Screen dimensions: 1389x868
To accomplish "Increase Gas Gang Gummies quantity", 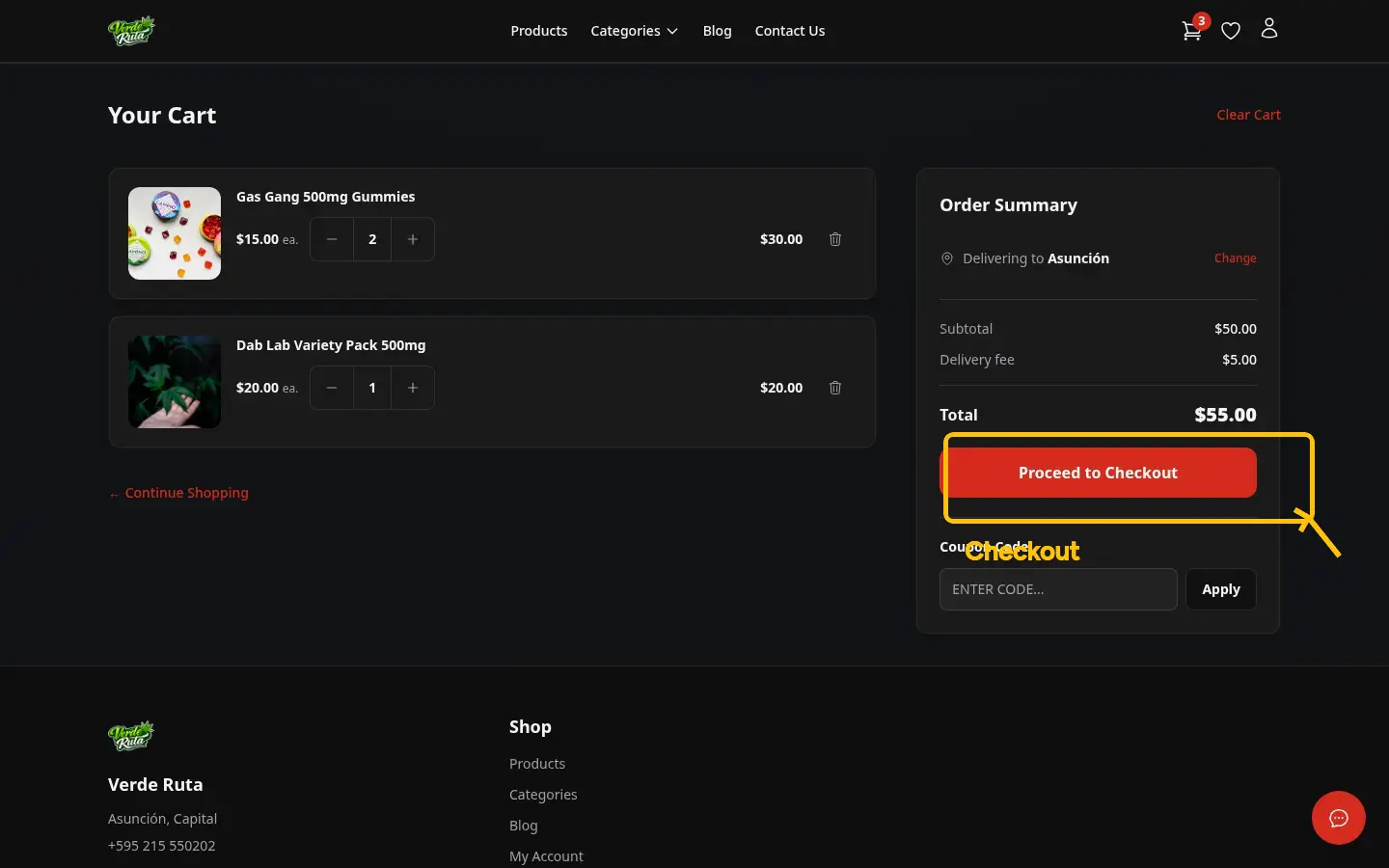I will coord(413,239).
